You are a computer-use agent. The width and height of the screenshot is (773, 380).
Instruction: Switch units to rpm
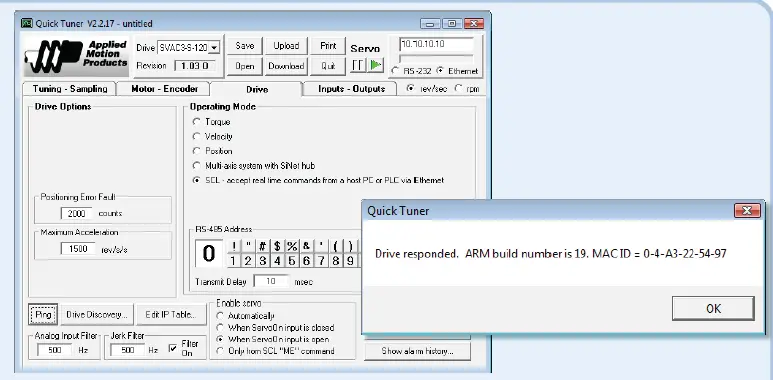(x=458, y=89)
